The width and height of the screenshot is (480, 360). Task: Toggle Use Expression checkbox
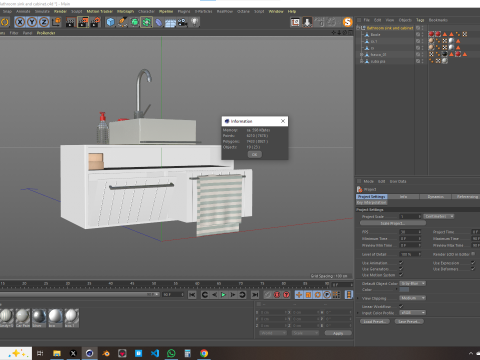click(x=473, y=263)
